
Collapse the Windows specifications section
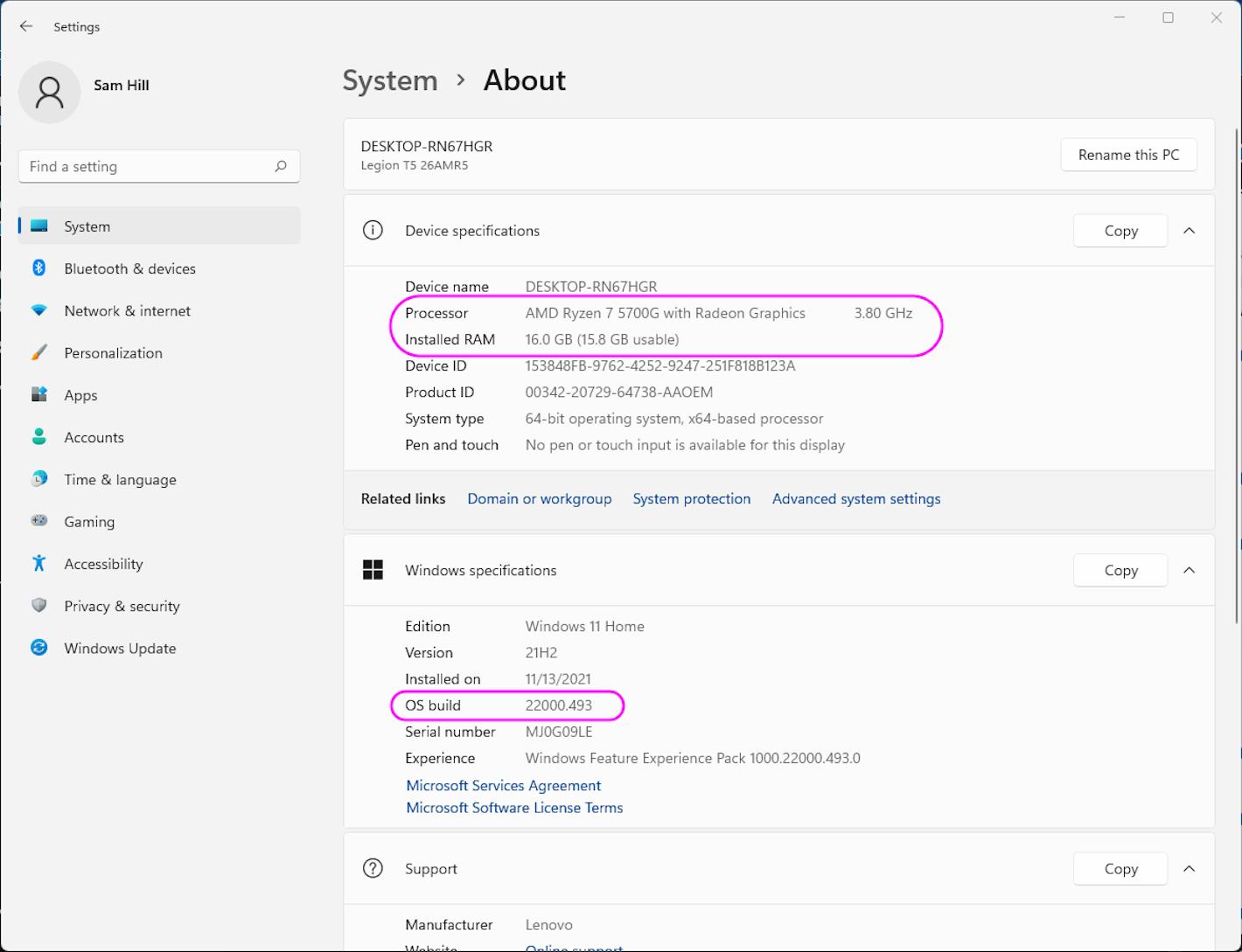[1189, 570]
